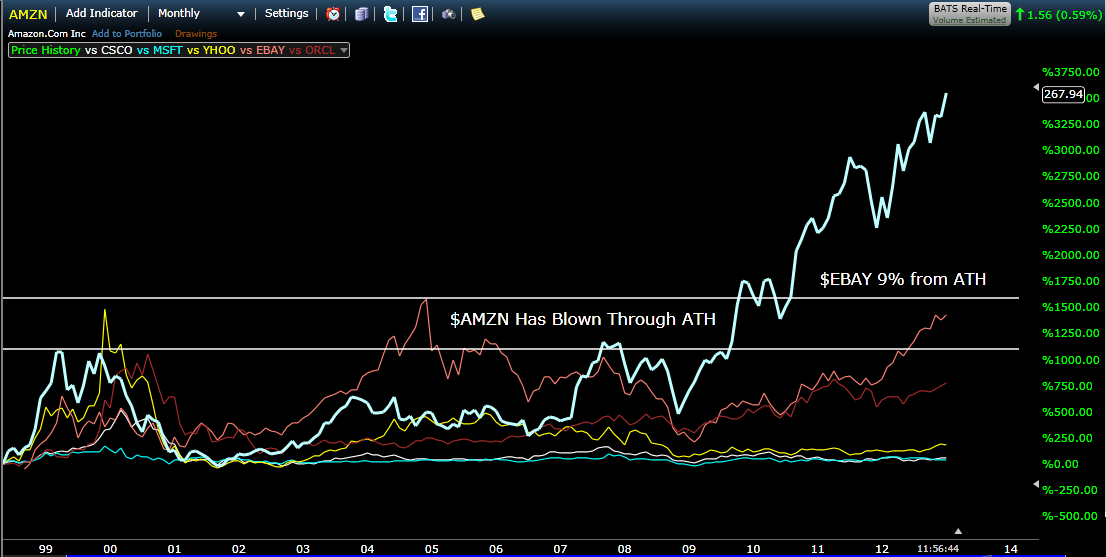
Task: Take a chart snapshot with camera icon
Action: [x=449, y=13]
